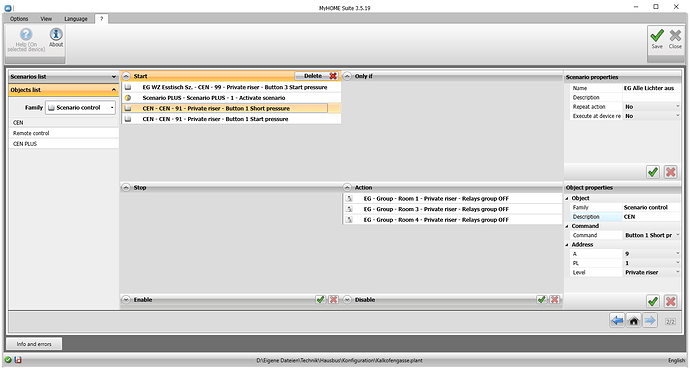The height and width of the screenshot is (368, 690).
Task: Click the MyHOME Suite title bar app icon
Action: point(8,7)
